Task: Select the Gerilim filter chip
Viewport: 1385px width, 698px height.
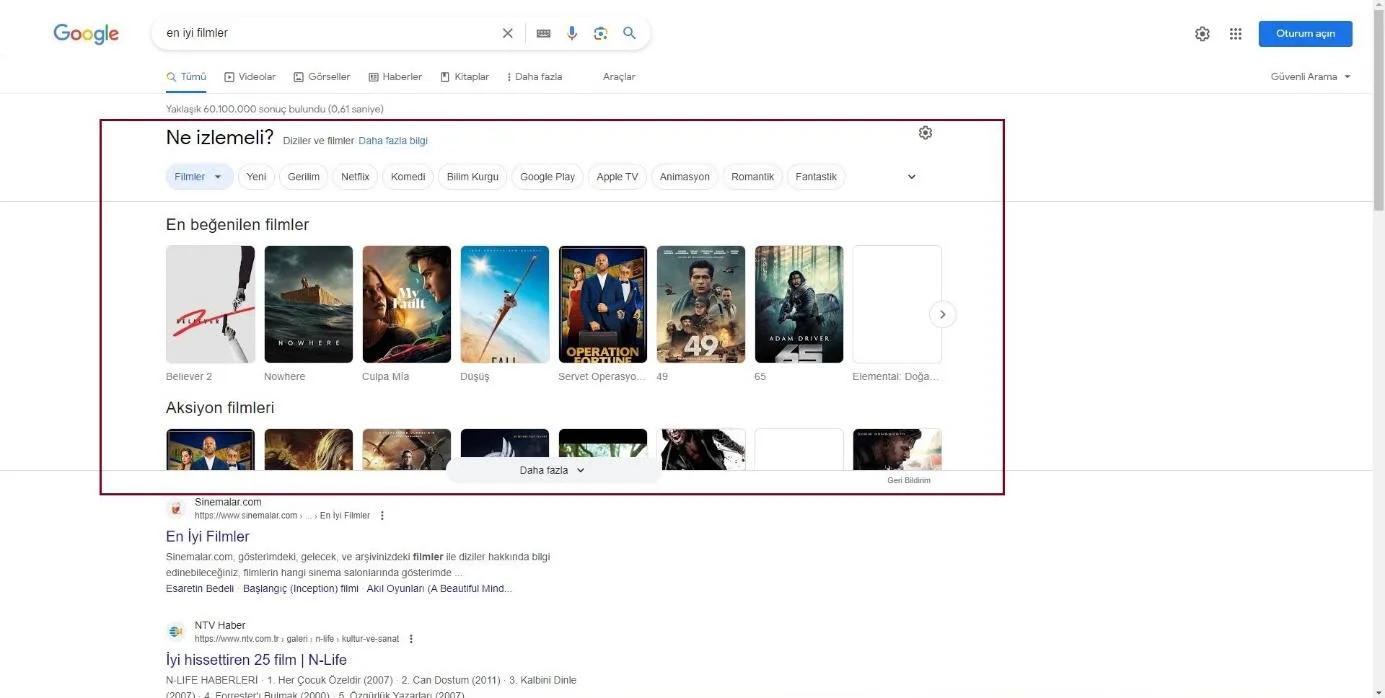Action: coord(303,177)
